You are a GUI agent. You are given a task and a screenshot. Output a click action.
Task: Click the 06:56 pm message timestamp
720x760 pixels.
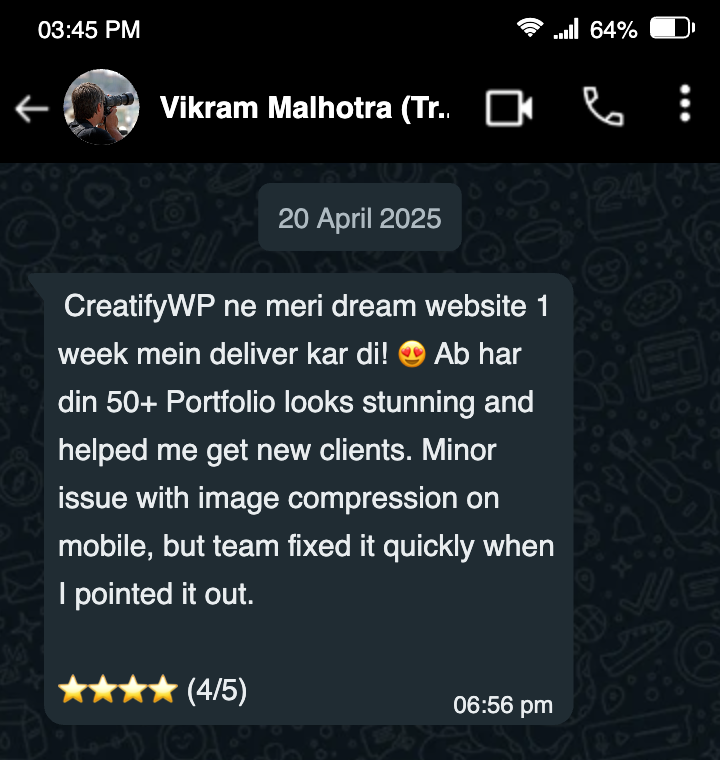(503, 705)
